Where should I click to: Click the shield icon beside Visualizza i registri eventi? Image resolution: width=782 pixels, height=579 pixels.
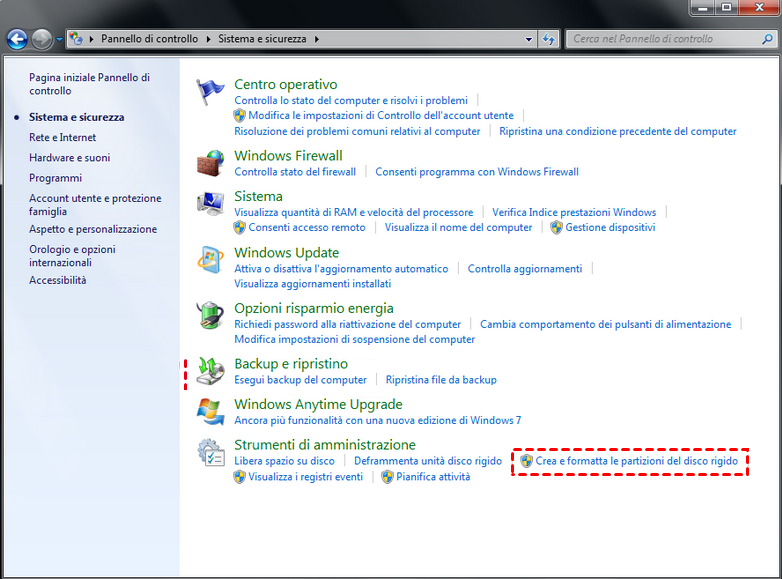239,477
